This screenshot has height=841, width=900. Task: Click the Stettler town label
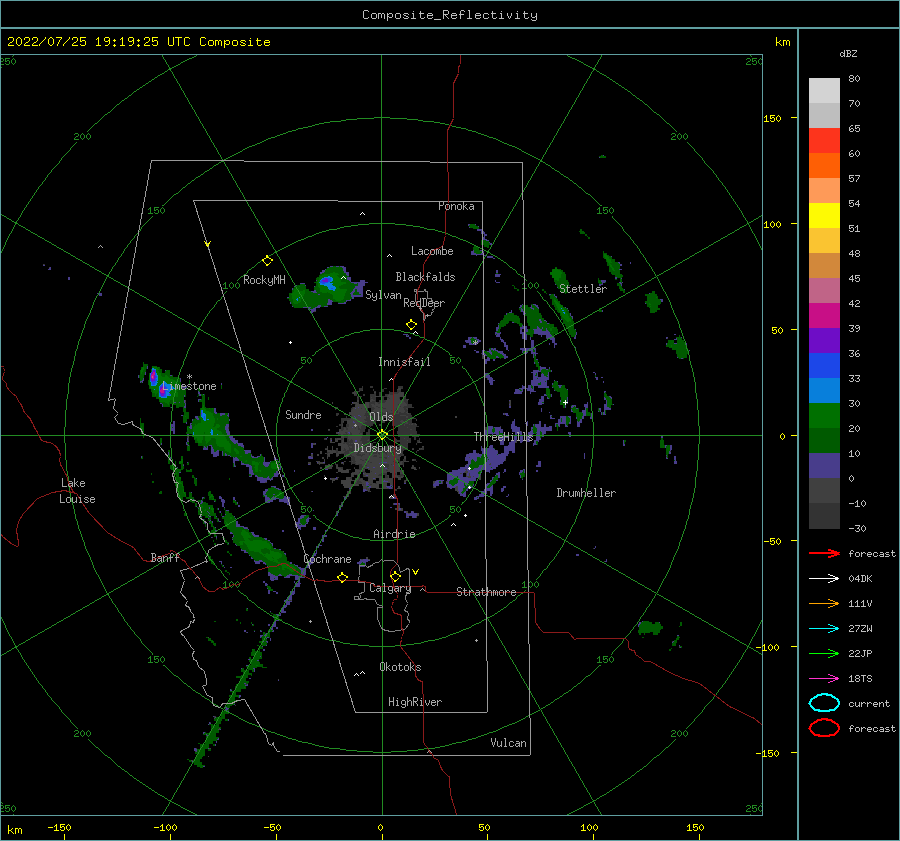pyautogui.click(x=583, y=289)
